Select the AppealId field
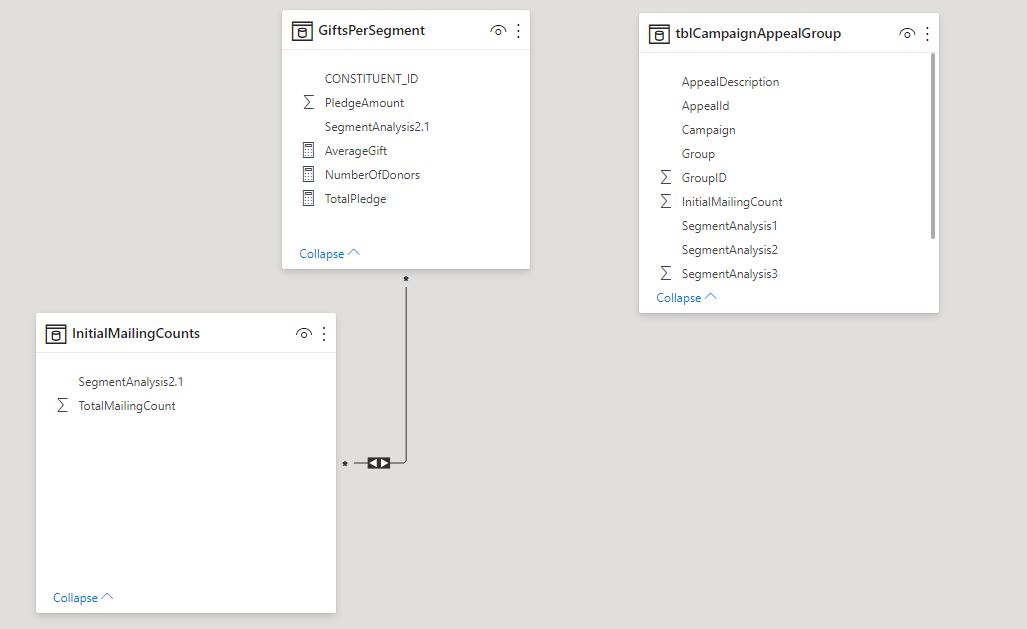This screenshot has width=1027, height=629. (x=705, y=106)
